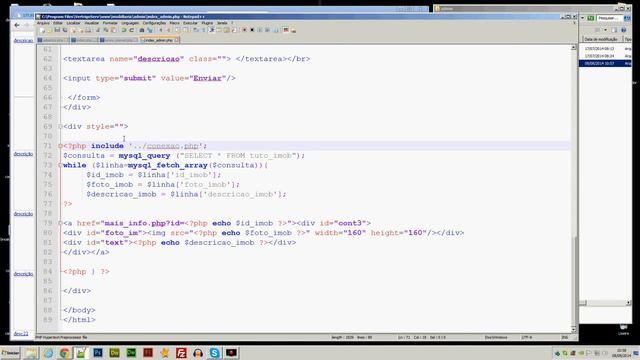Click the toolbar Zoom Out icon
640x360 pixels.
[x=168, y=30]
